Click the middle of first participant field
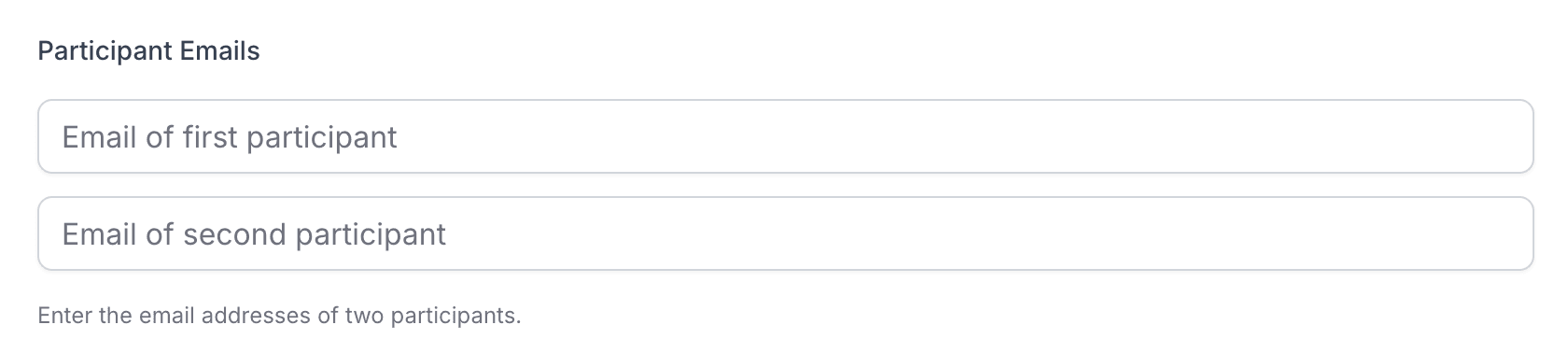 [x=785, y=136]
